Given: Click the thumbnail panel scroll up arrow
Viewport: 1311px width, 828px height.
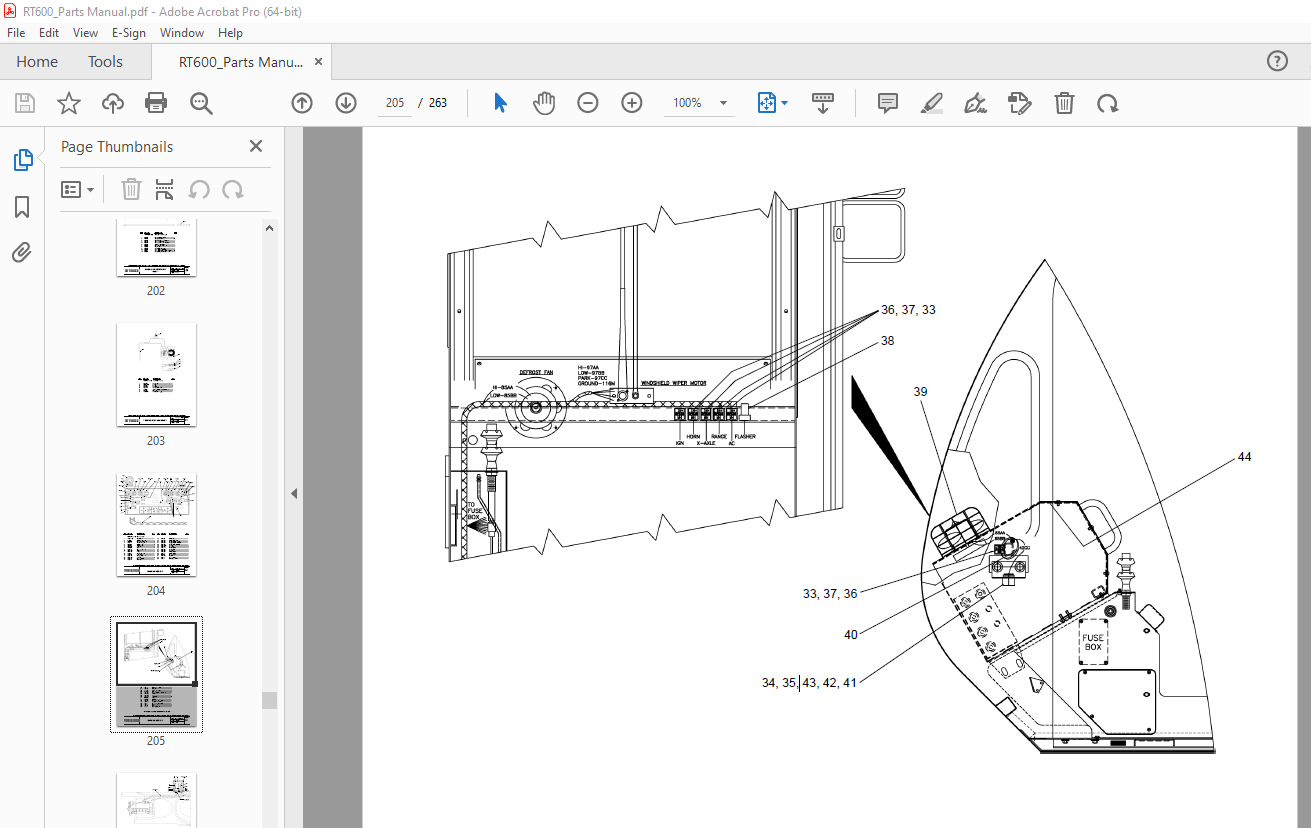Looking at the screenshot, I should (270, 229).
